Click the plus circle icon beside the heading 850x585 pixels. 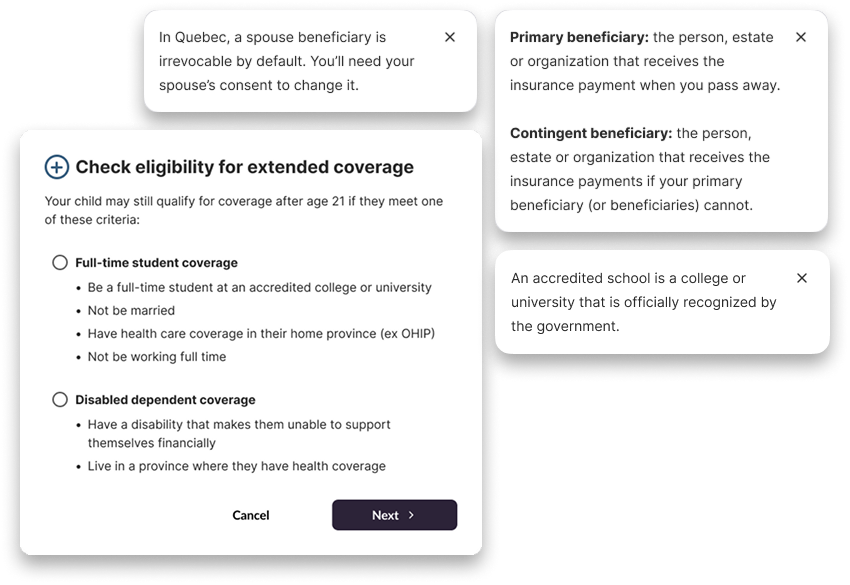click(57, 167)
